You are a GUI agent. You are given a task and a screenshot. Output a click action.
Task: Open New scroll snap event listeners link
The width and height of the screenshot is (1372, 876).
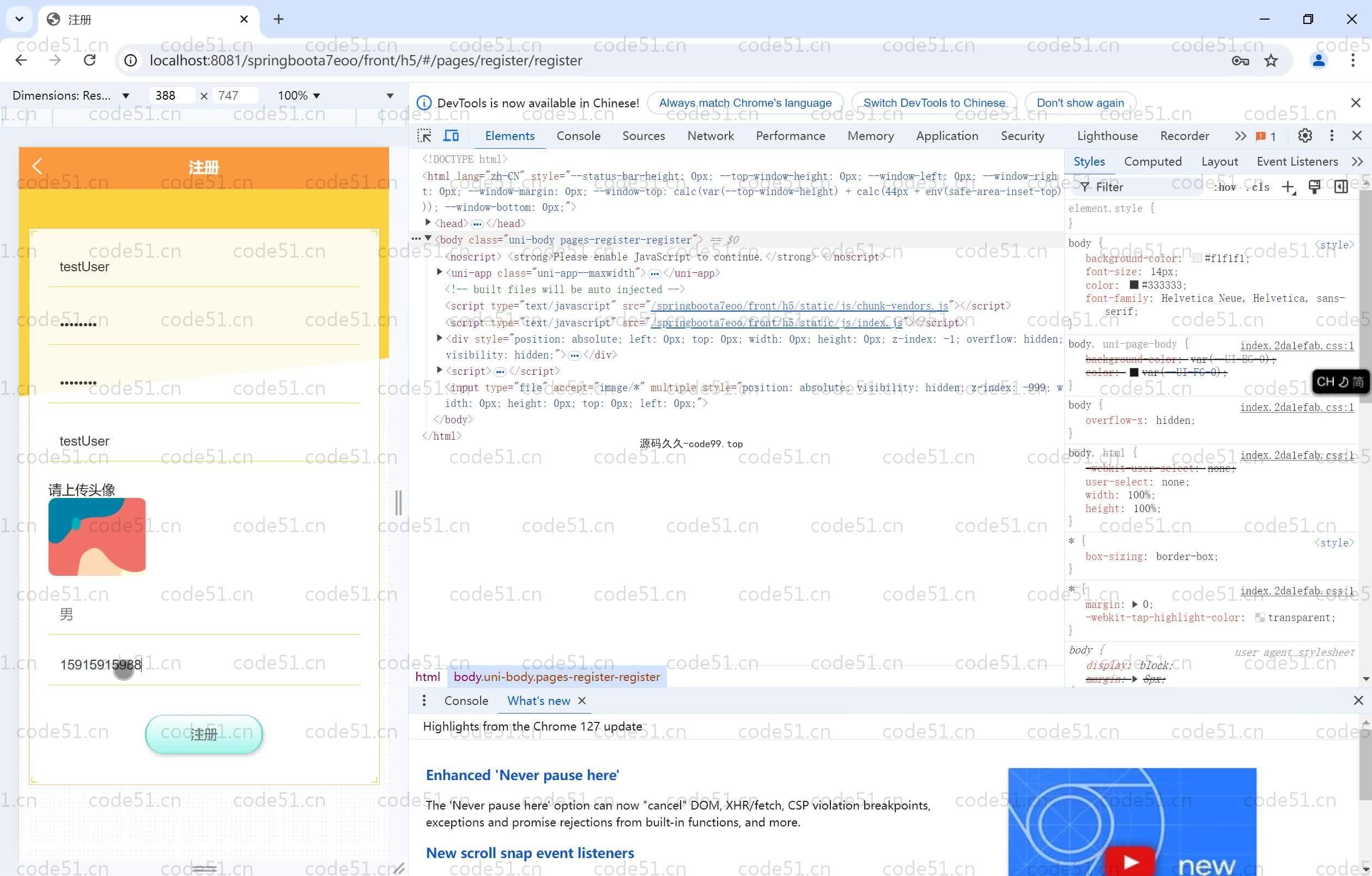click(530, 853)
